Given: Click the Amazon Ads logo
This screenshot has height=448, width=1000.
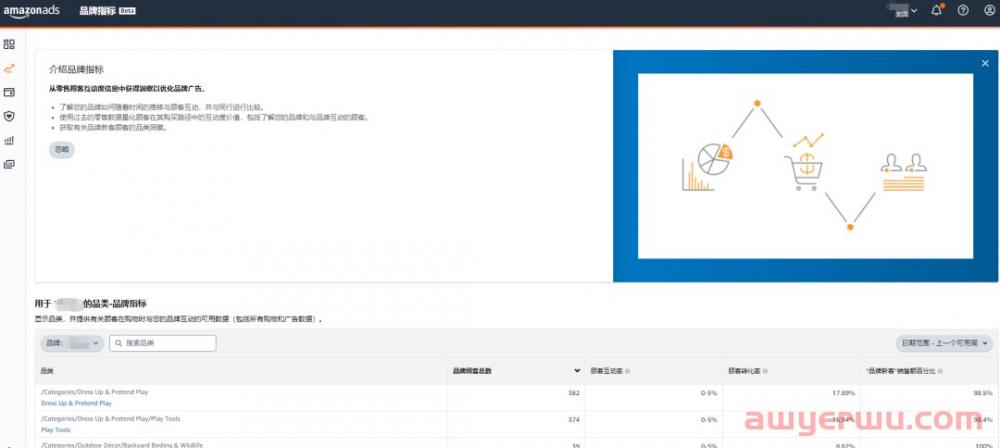Looking at the screenshot, I should 33,11.
